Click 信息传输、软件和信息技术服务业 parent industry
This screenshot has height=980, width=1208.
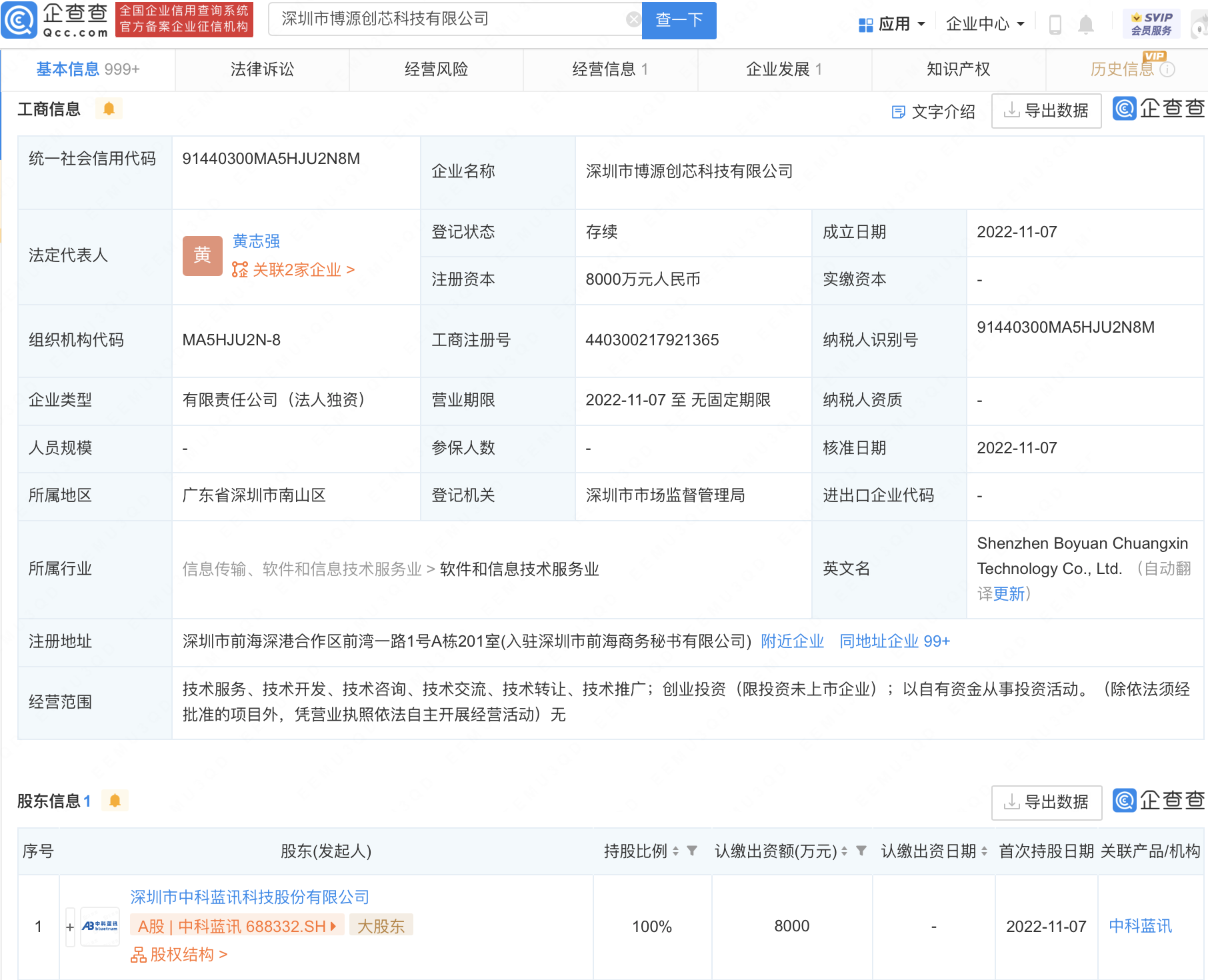302,569
